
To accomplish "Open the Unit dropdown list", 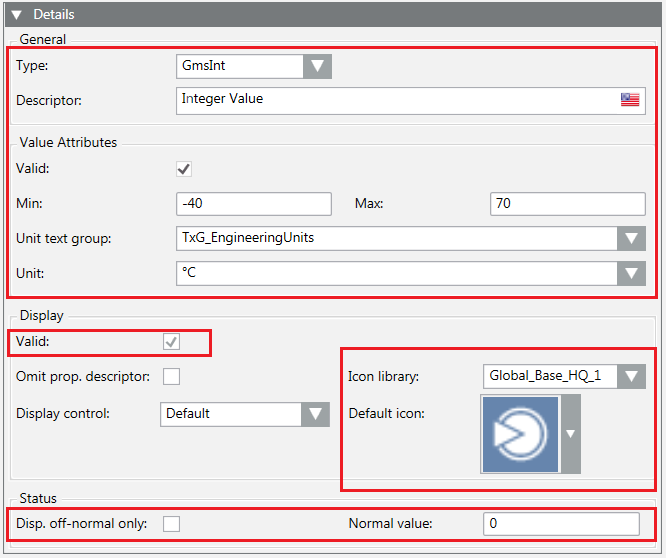I will [630, 273].
